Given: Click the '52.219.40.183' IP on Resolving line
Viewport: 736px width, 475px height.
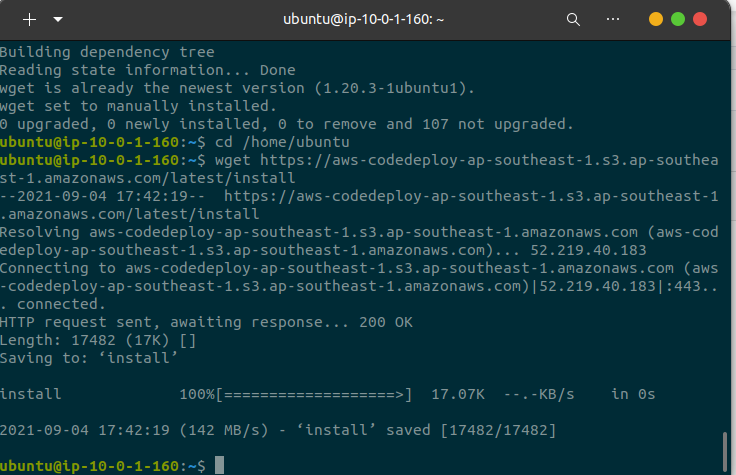Looking at the screenshot, I should click(x=588, y=250).
